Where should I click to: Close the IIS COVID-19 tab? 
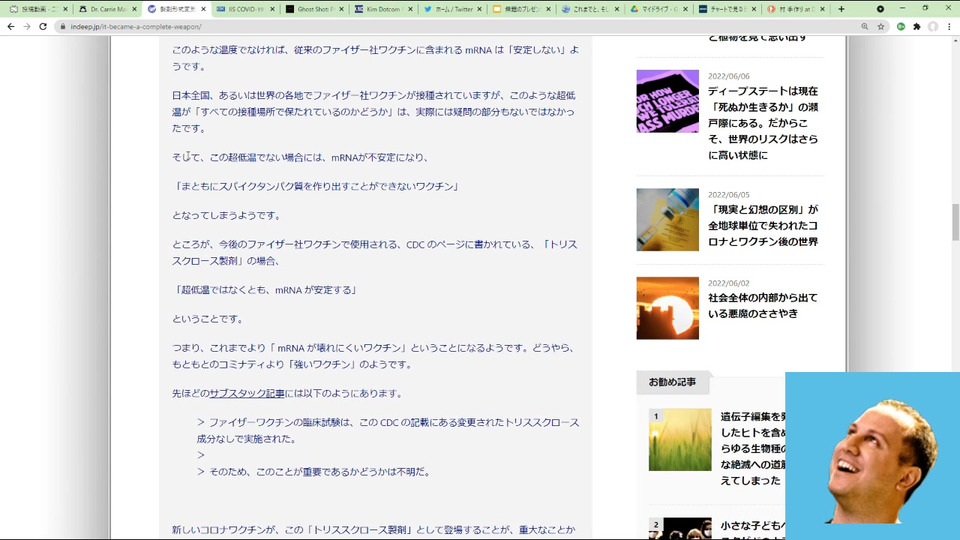(x=272, y=9)
